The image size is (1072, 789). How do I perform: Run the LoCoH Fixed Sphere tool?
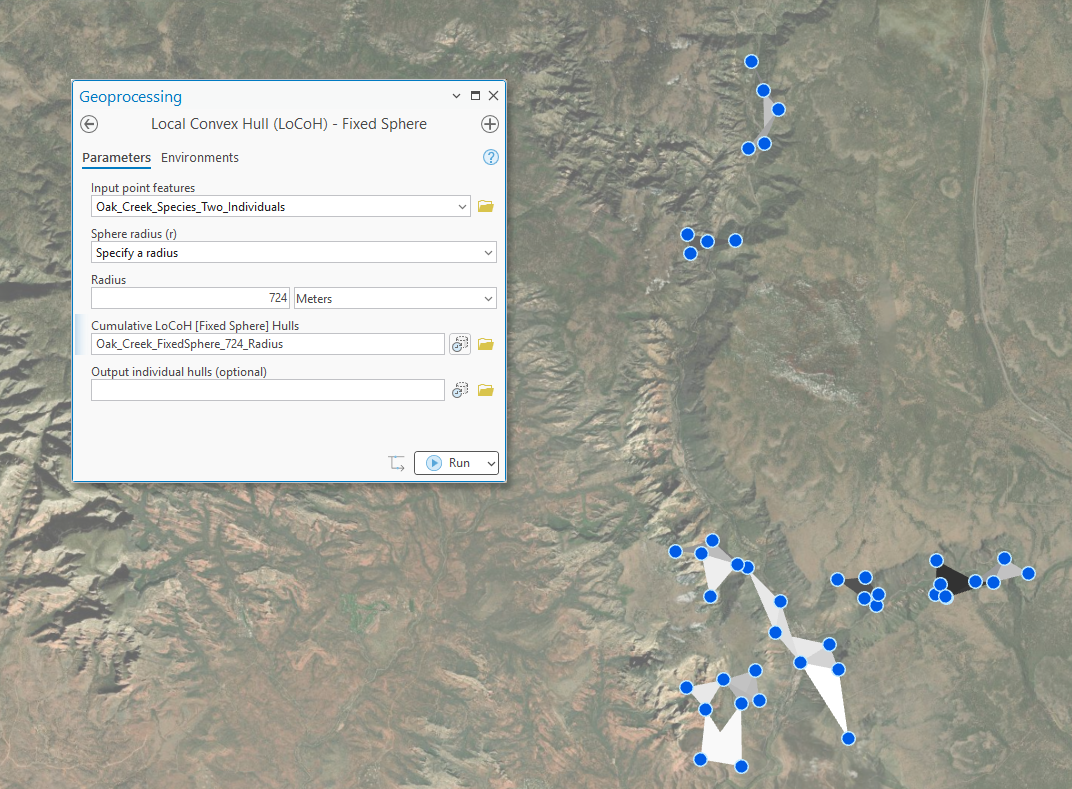[448, 463]
